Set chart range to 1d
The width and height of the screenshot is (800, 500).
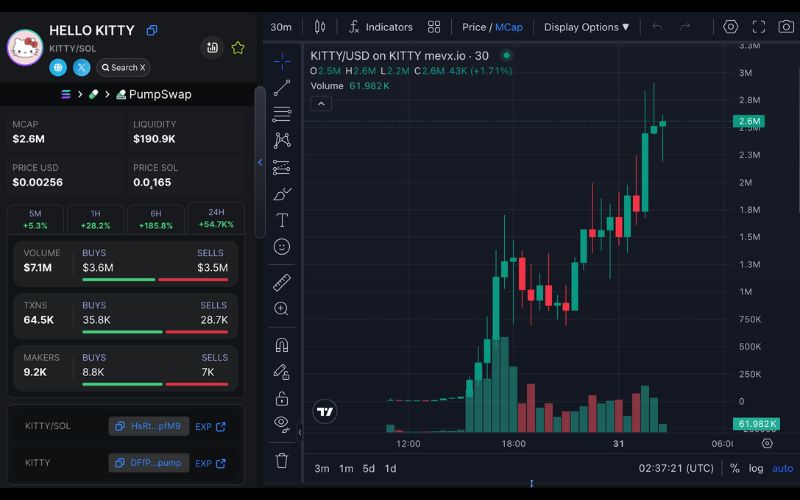(390, 468)
